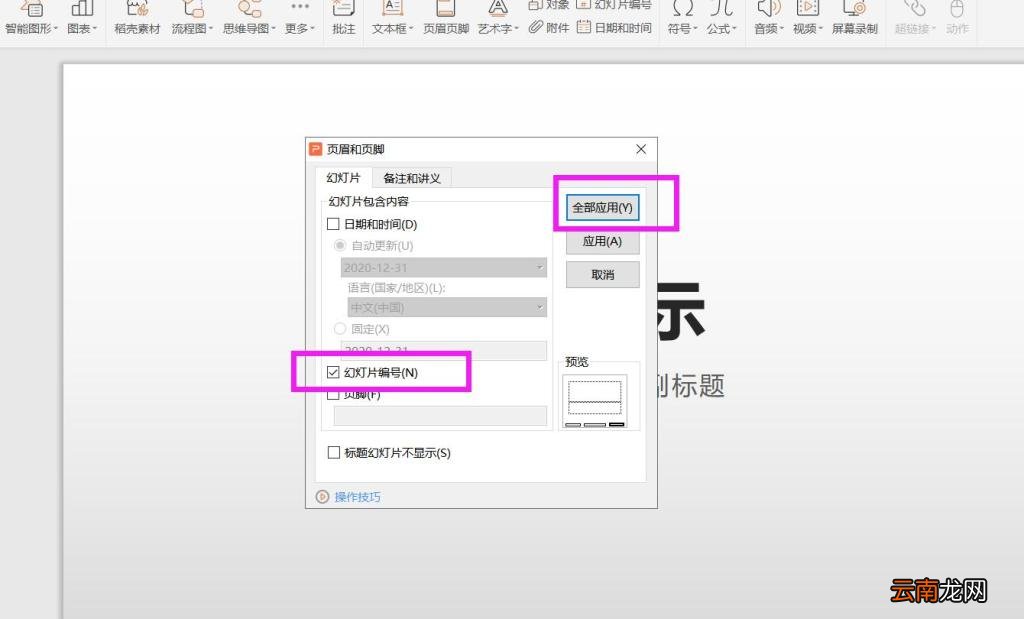Open the 思维导图 mind map tool
The width and height of the screenshot is (1024, 619).
click(x=245, y=20)
